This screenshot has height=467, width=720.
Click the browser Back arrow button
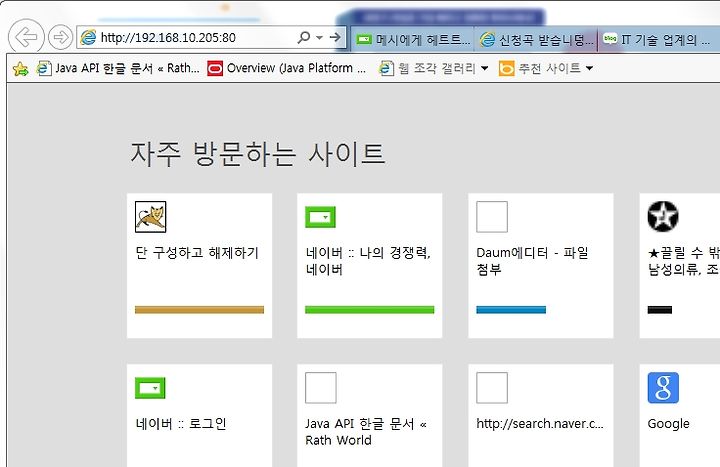coord(26,37)
